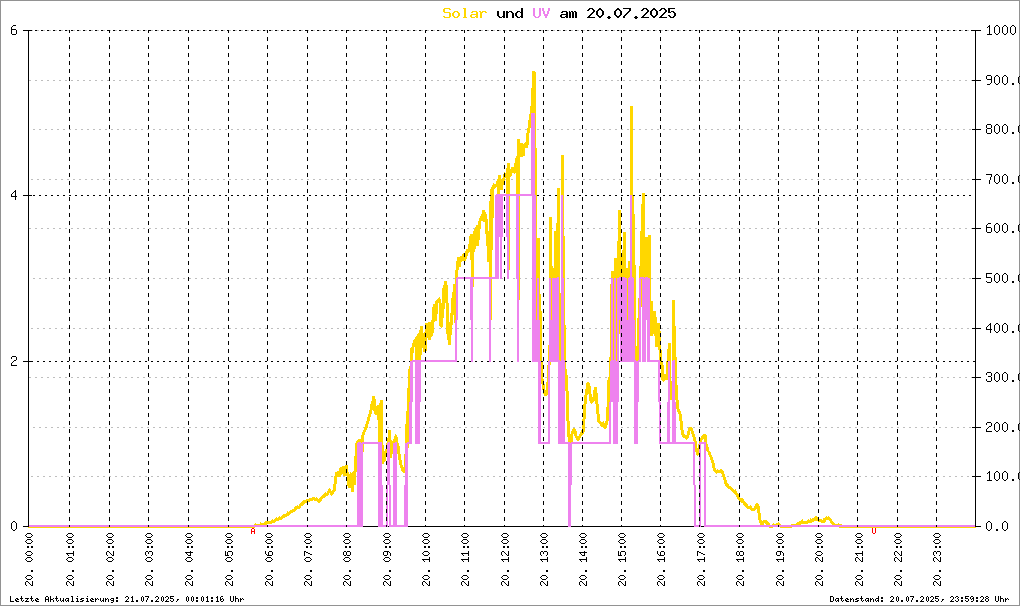Click the left axis value "4"

click(x=14, y=195)
